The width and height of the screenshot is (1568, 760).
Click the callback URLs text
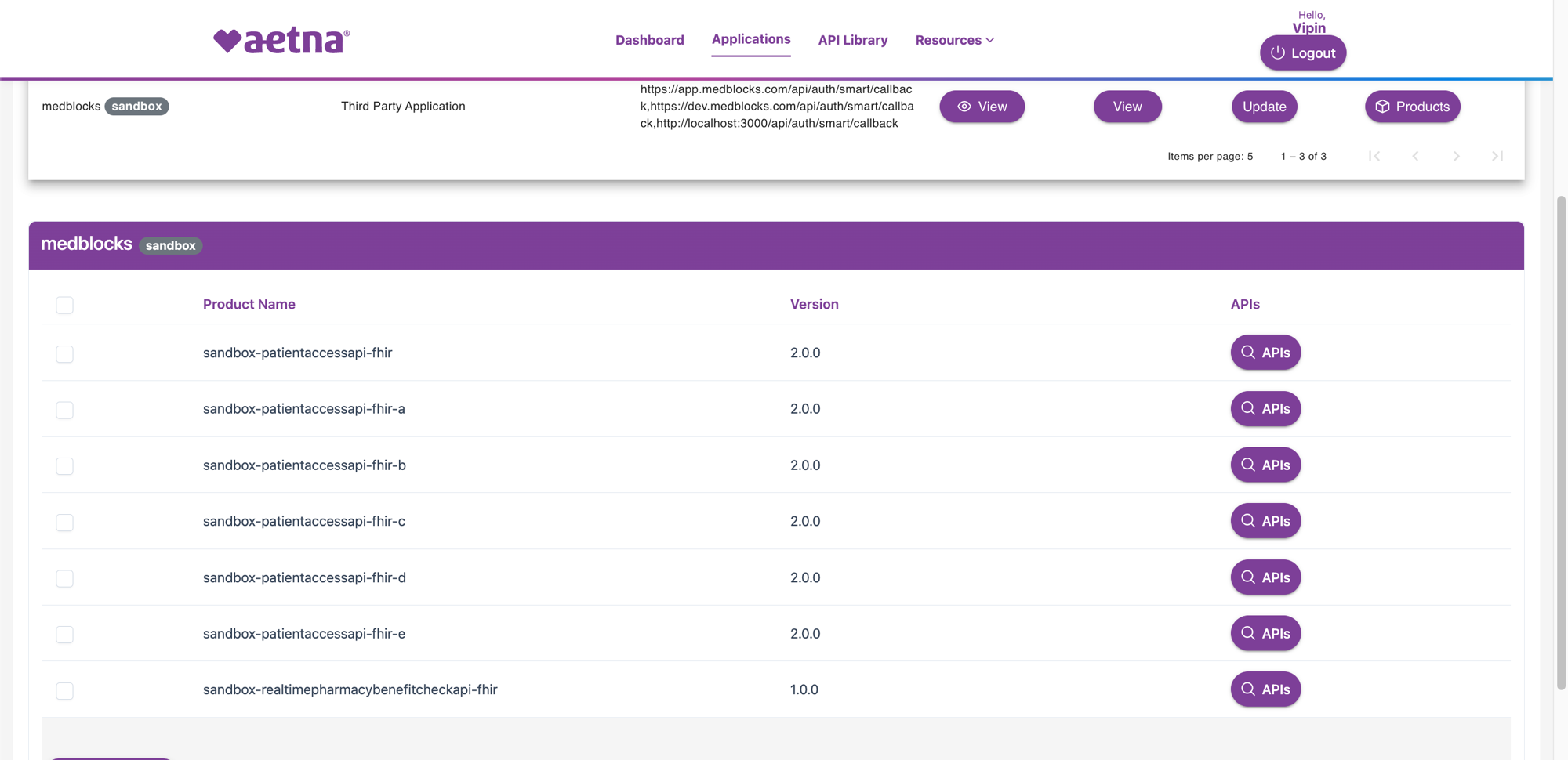pyautogui.click(x=777, y=106)
